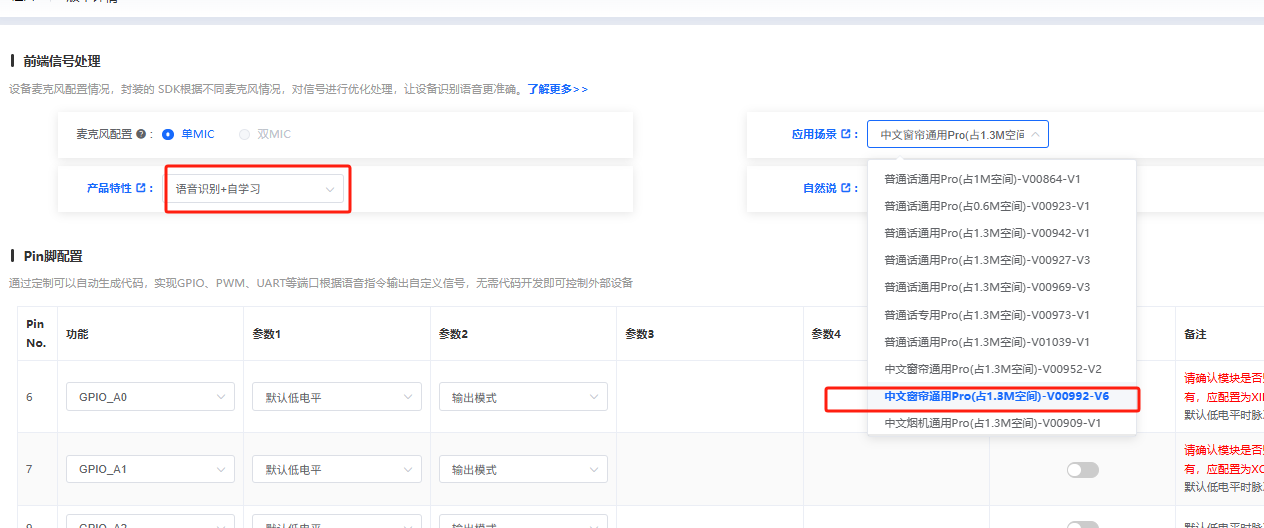This screenshot has width=1264, height=528.
Task: Open the external-link icon next to 应用场景
Action: pyautogui.click(x=846, y=134)
